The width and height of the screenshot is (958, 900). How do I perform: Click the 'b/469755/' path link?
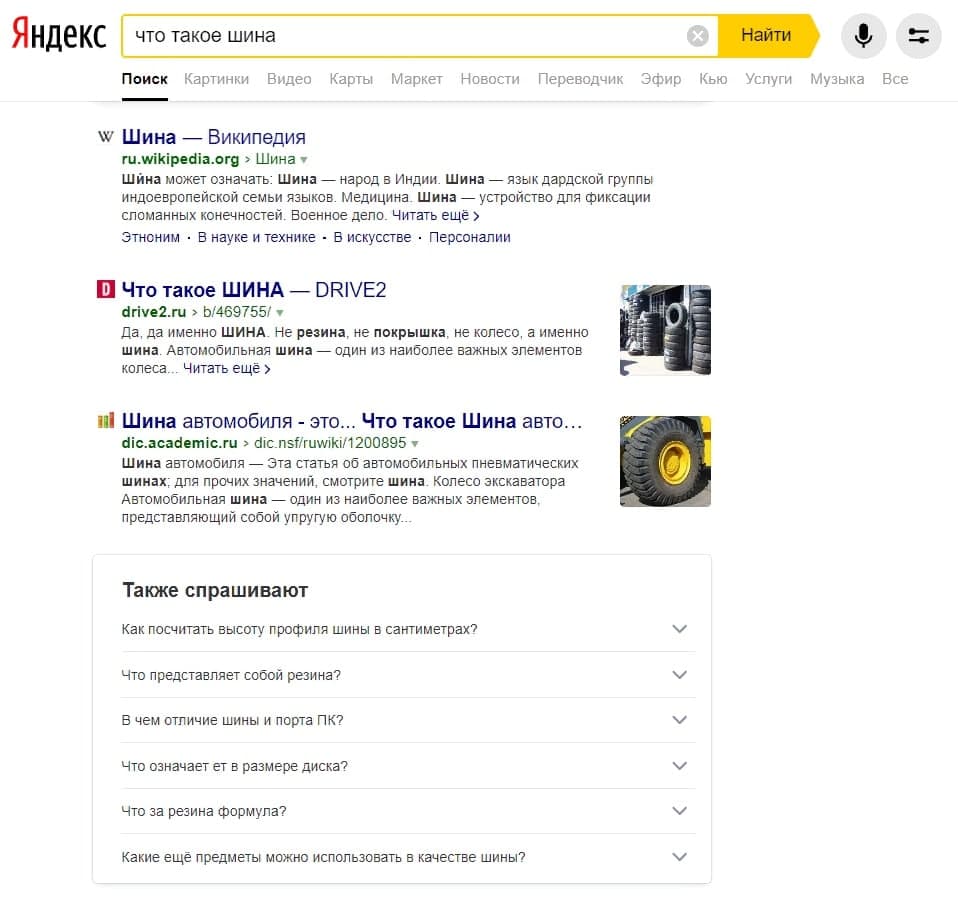[x=236, y=312]
